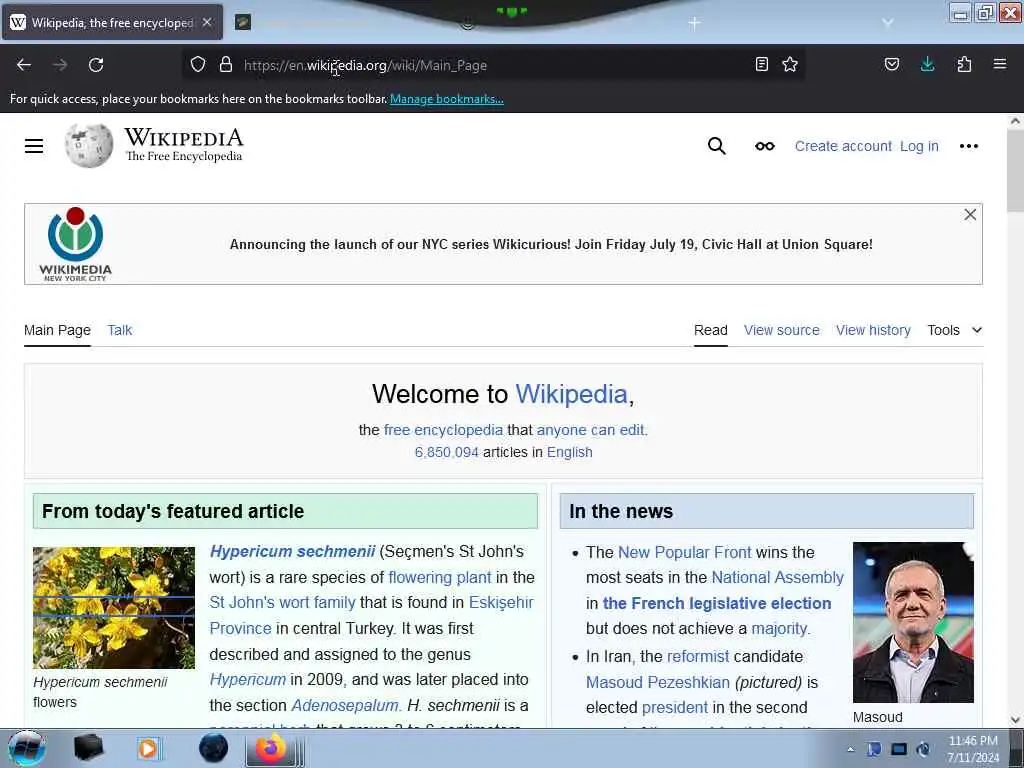Go back with the browser back arrow

(24, 65)
